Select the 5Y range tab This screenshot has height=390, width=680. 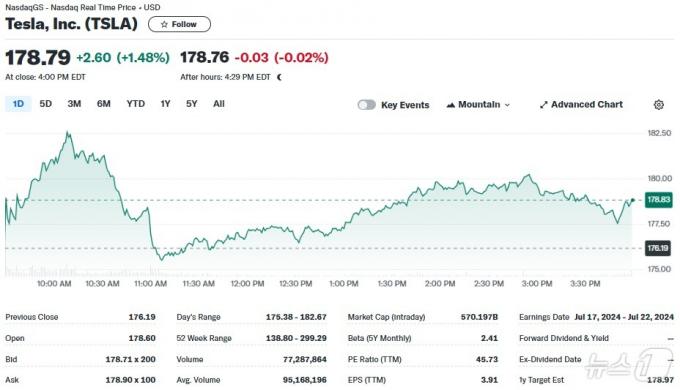coord(192,104)
